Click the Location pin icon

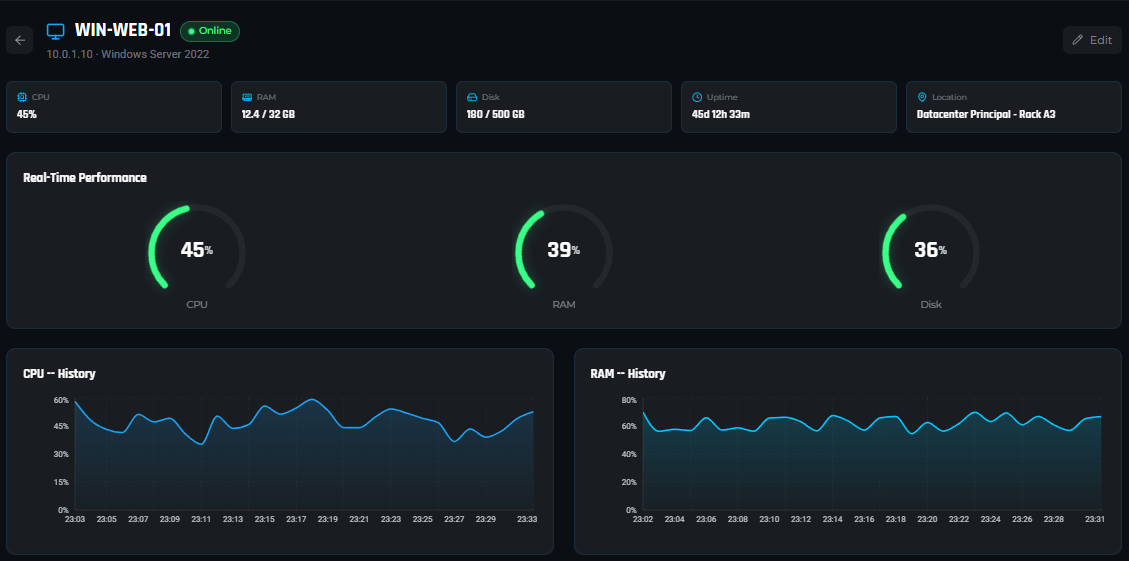point(922,97)
